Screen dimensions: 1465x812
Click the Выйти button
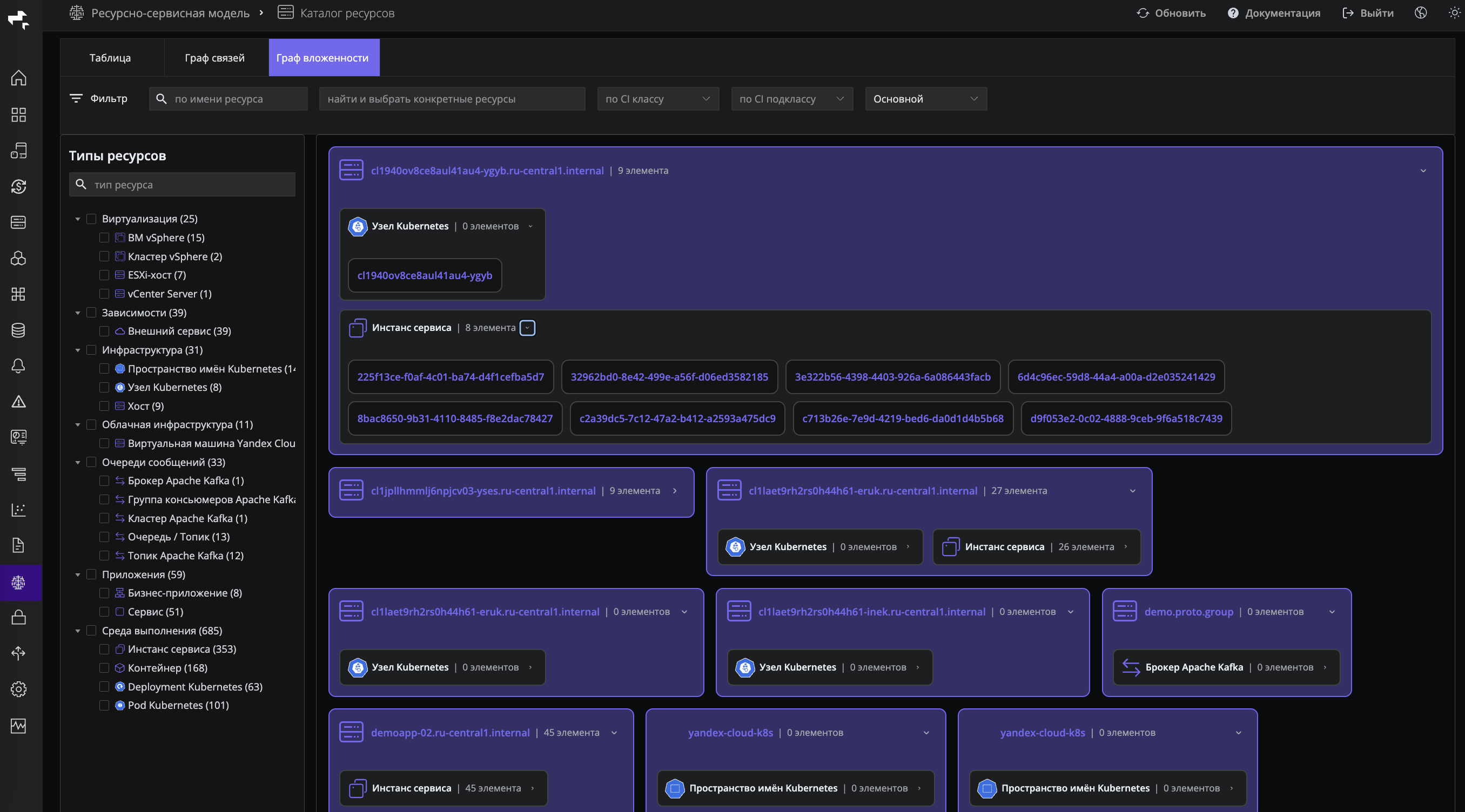(1368, 13)
